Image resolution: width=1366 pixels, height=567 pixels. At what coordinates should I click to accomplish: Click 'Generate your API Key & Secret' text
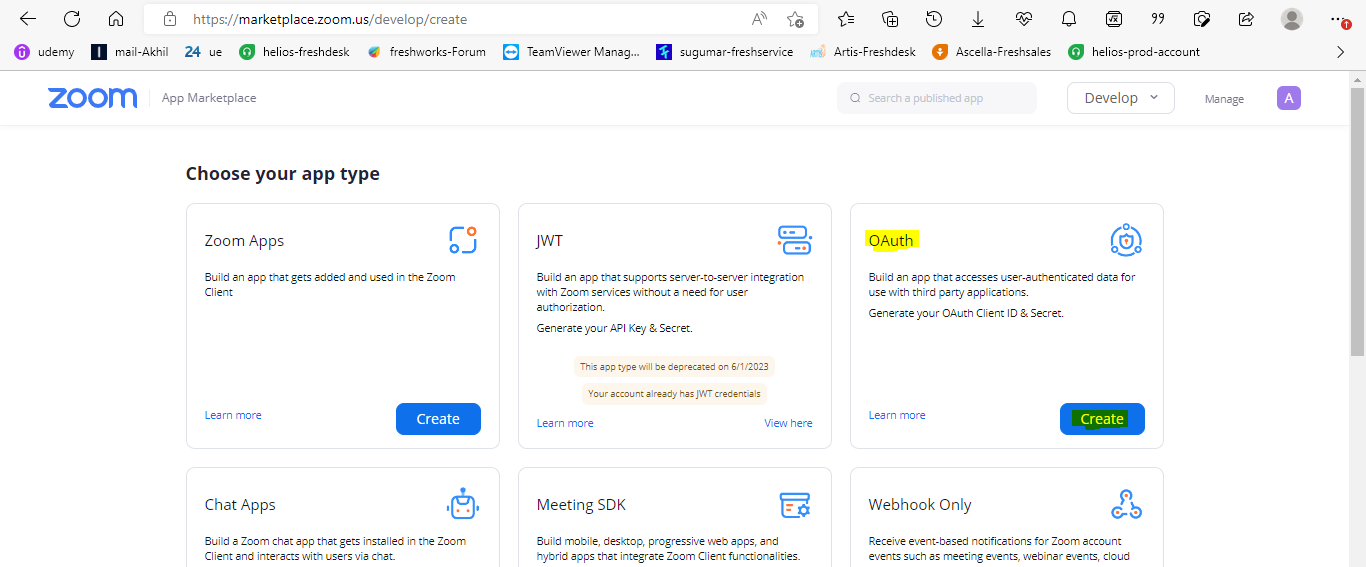(614, 328)
